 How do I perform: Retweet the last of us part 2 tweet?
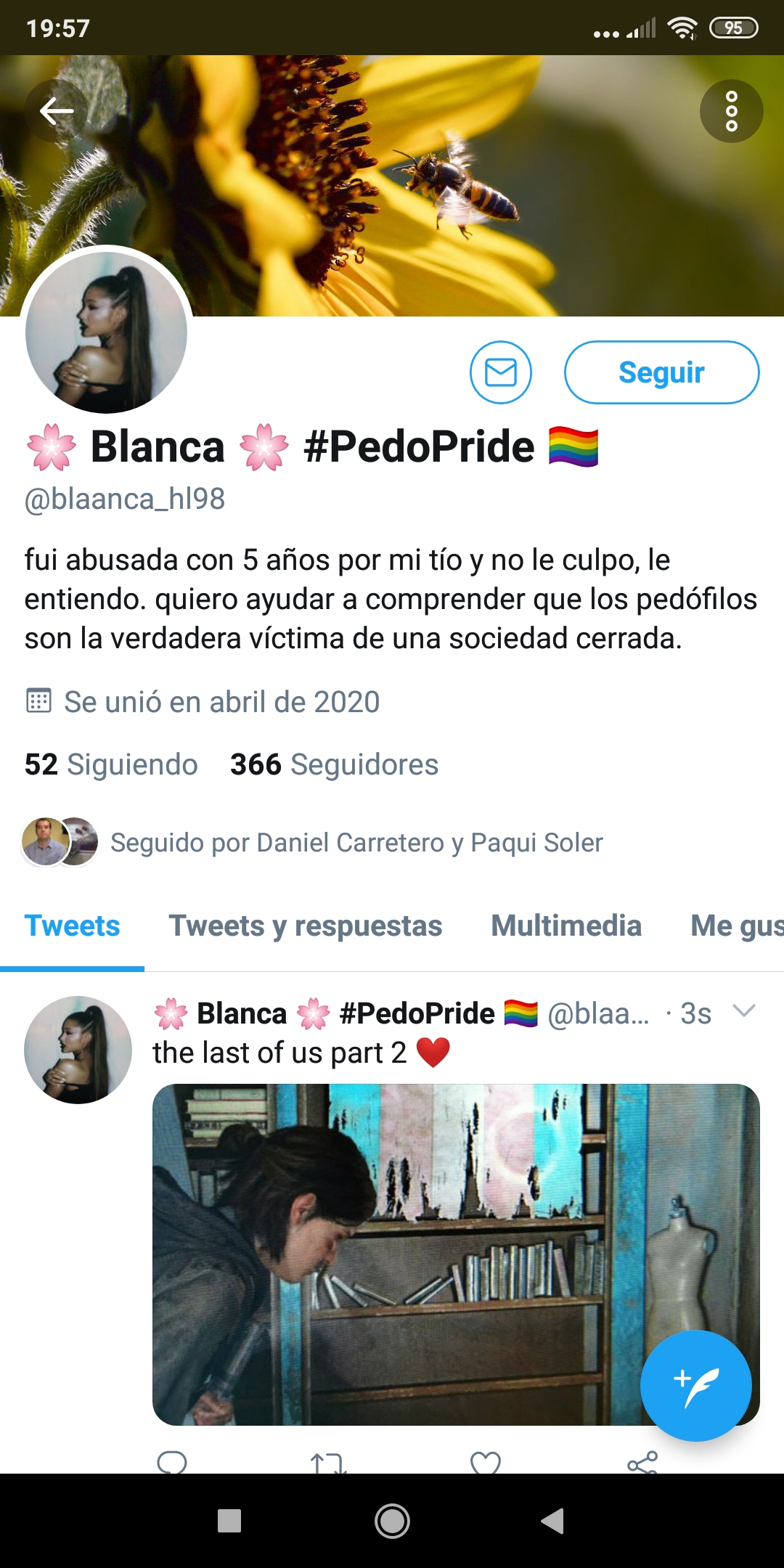click(x=328, y=1463)
